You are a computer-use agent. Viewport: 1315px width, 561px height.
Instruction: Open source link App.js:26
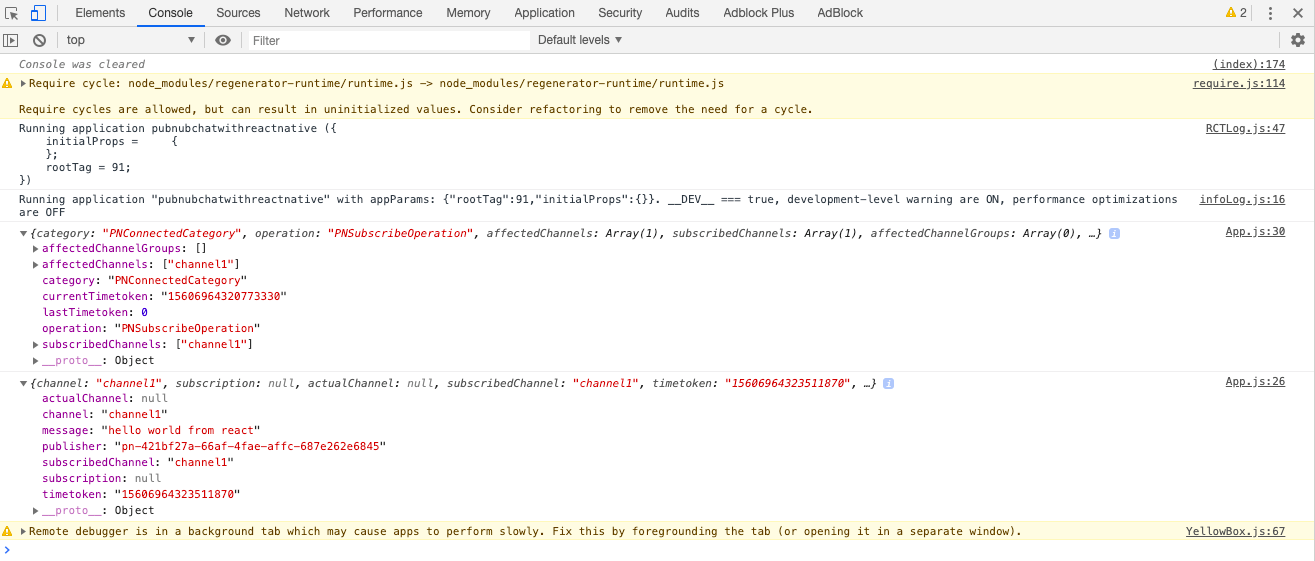point(1255,381)
